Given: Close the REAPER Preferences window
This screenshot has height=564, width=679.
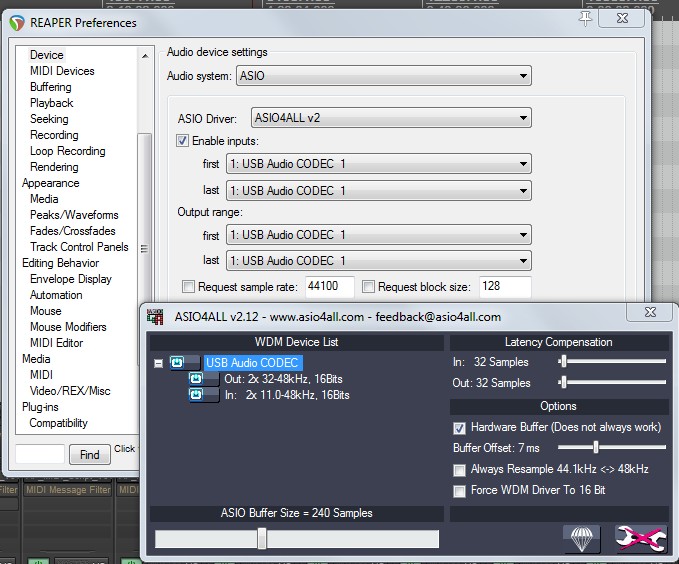Looking at the screenshot, I should (622, 19).
